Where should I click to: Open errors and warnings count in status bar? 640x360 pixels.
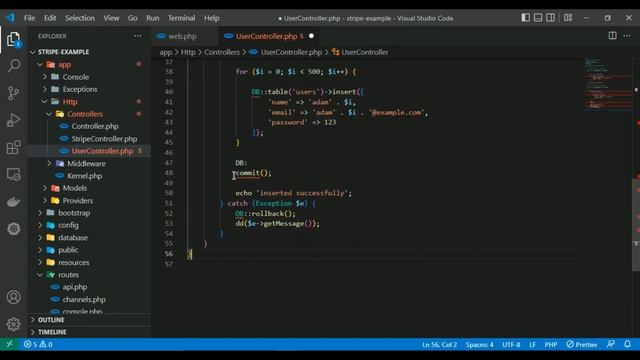click(38, 344)
